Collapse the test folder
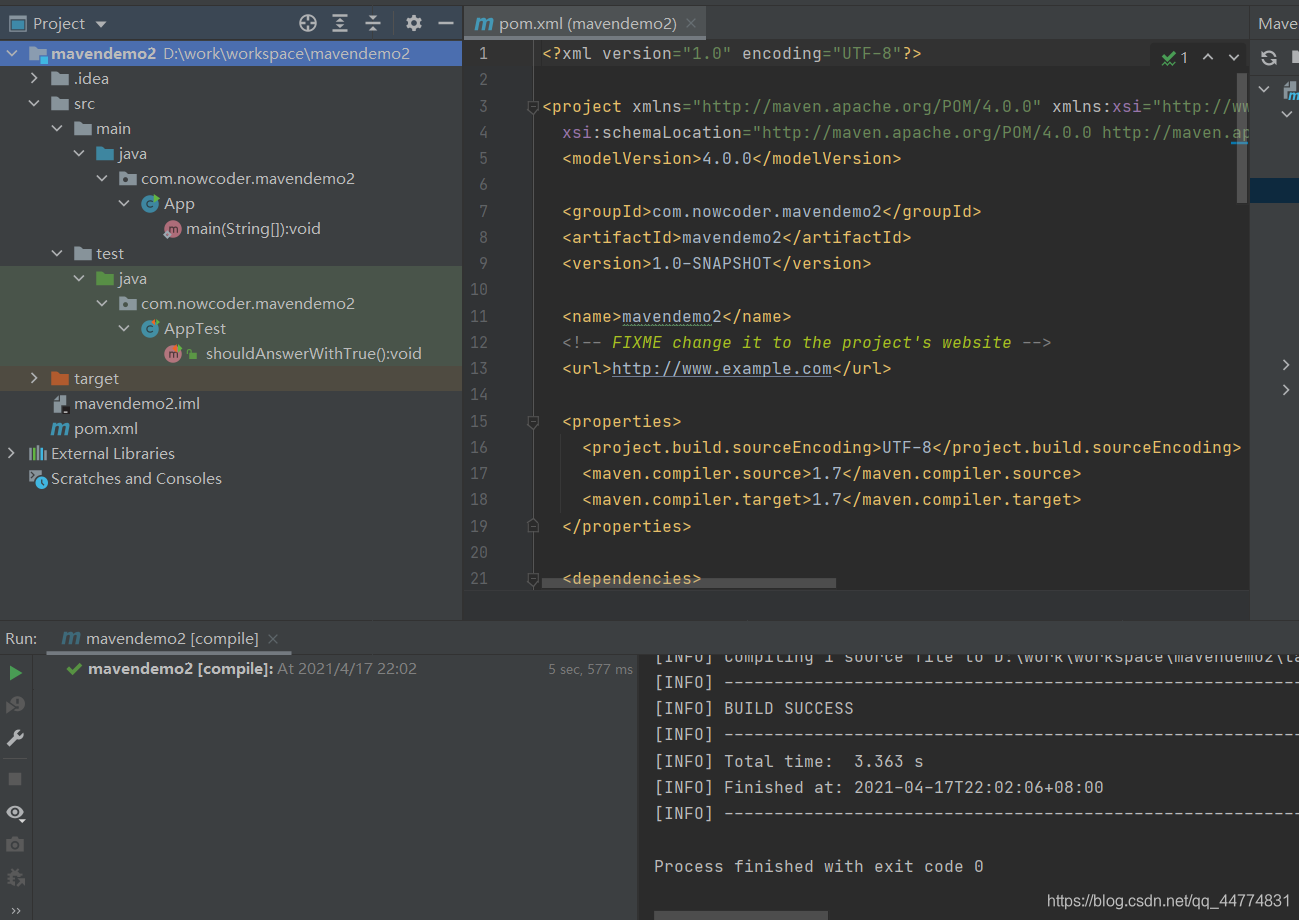 (x=57, y=253)
